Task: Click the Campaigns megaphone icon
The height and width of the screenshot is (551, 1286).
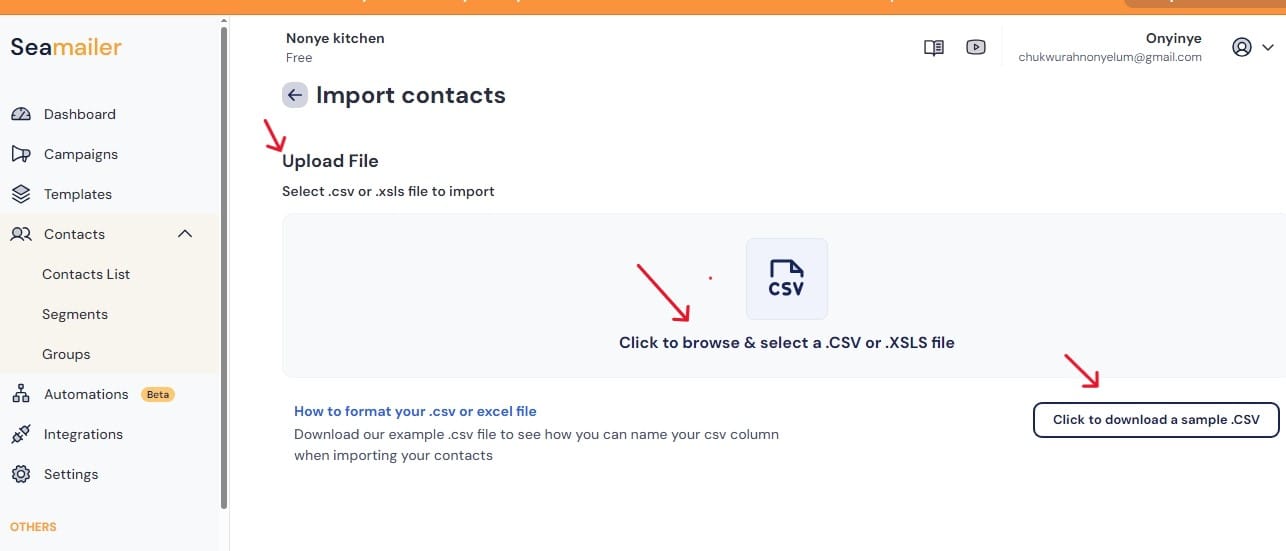Action: [21, 154]
